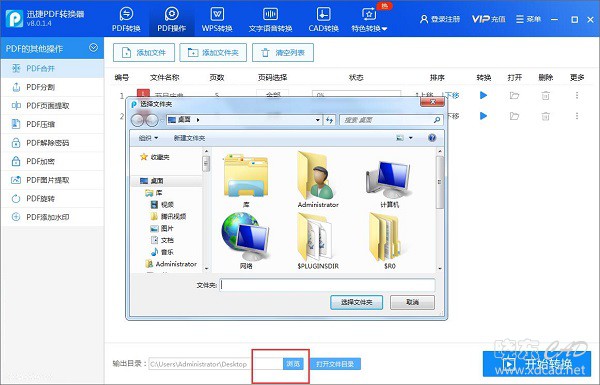Screen dimensions: 600x385
Task: Select the 网络 icon
Action: (246, 241)
